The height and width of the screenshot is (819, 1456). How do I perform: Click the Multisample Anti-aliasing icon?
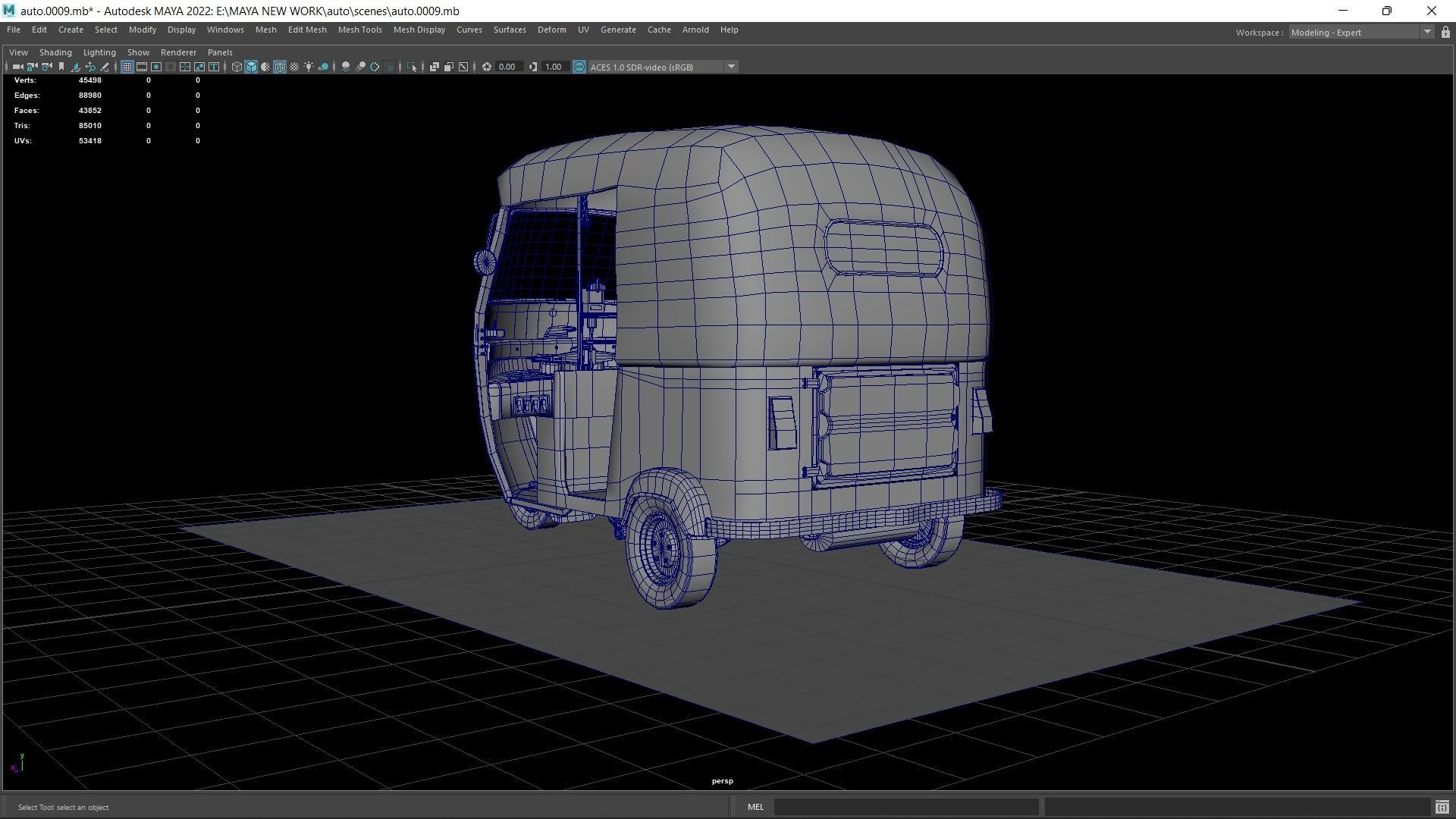pos(375,67)
